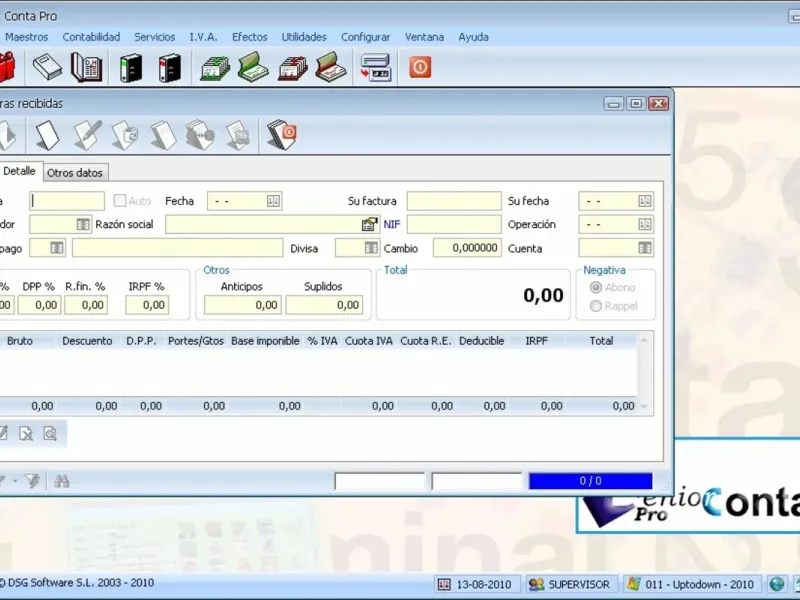
Task: Switch to the Otros datos tab
Action: click(x=75, y=172)
